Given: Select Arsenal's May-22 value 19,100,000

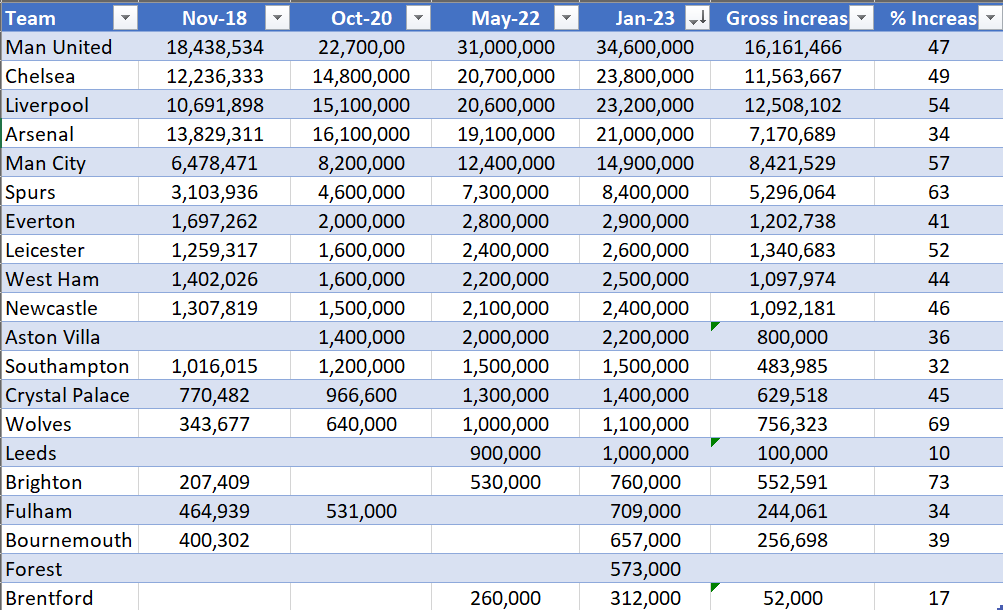Looking at the screenshot, I should coord(505,134).
